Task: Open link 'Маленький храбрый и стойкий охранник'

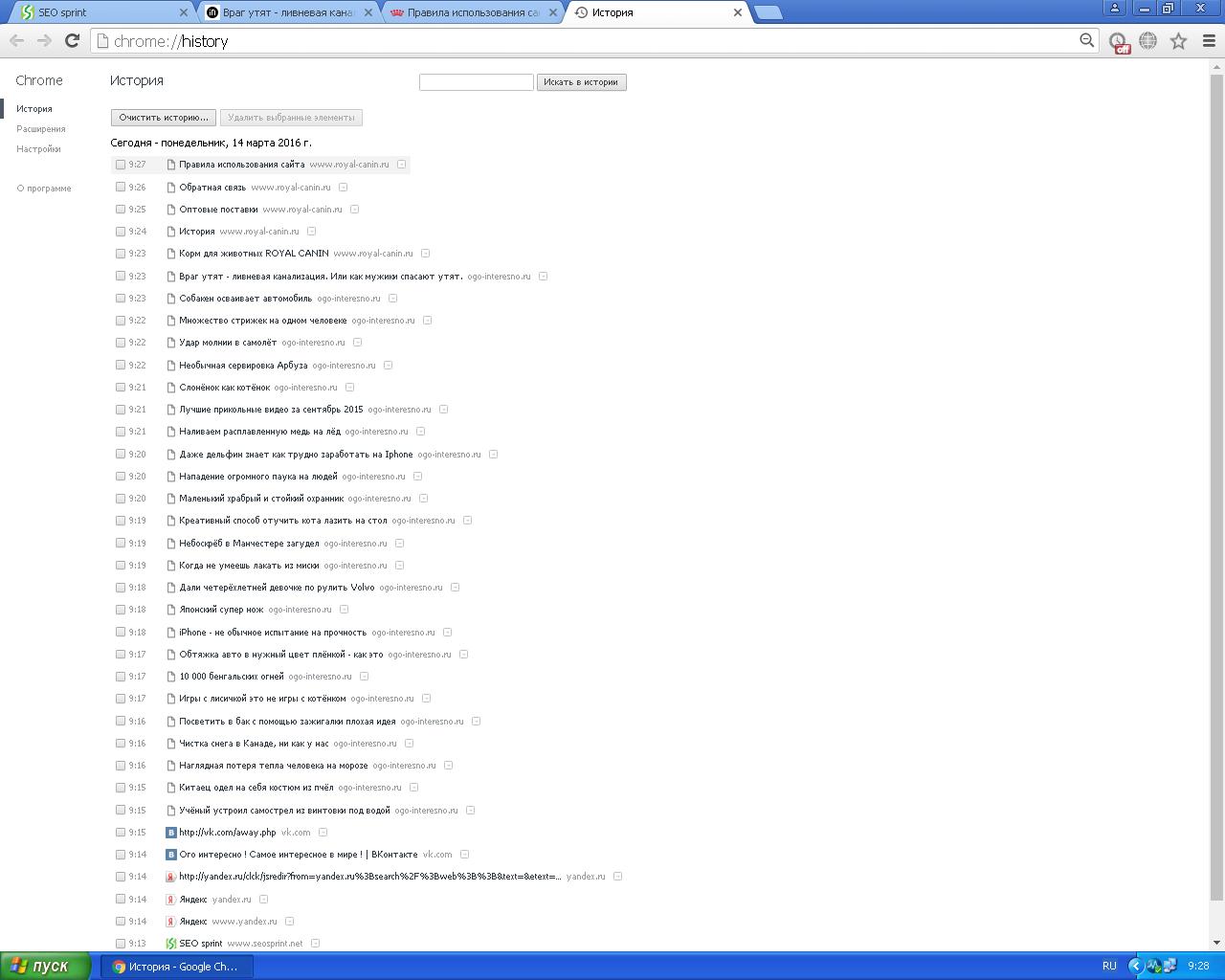Action: 261,499
